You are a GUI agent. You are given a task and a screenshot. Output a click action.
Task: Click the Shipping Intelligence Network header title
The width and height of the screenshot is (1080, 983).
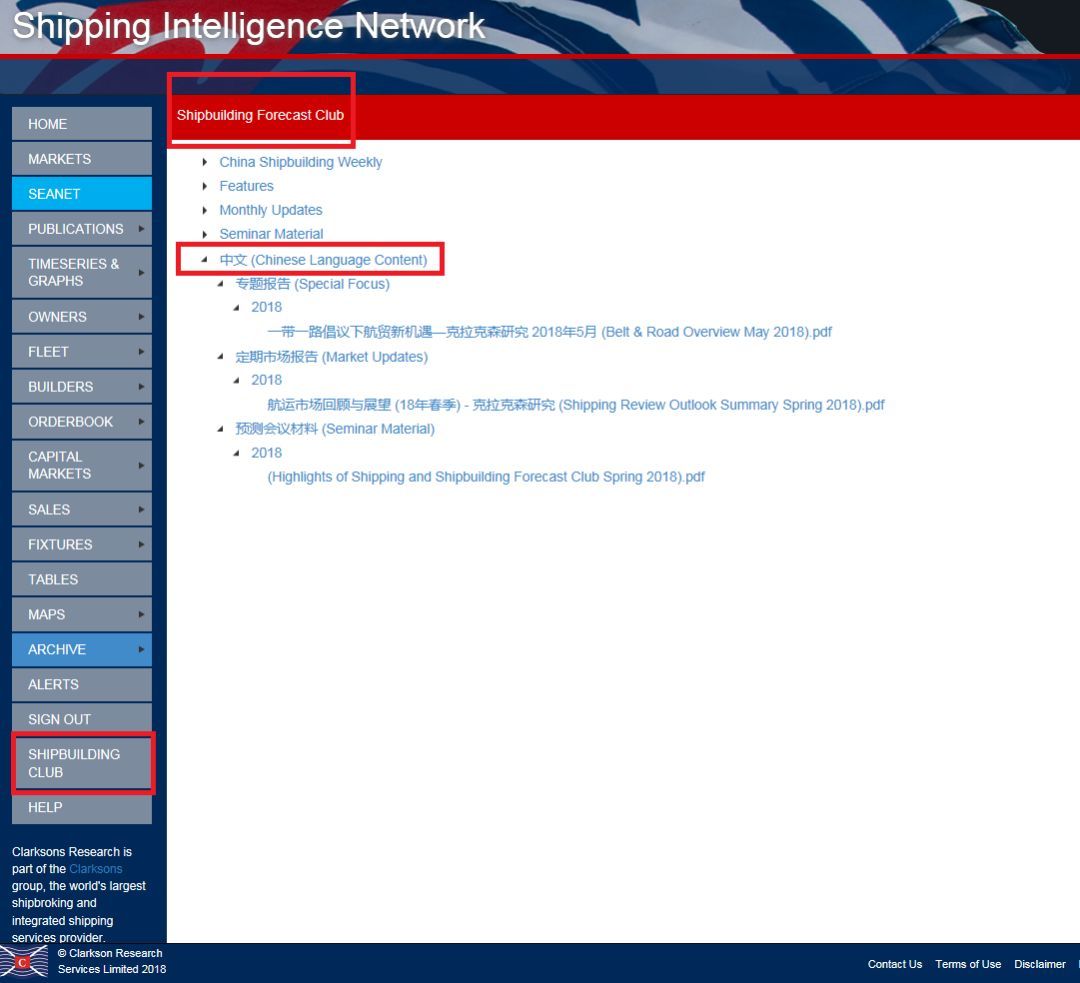[x=249, y=26]
